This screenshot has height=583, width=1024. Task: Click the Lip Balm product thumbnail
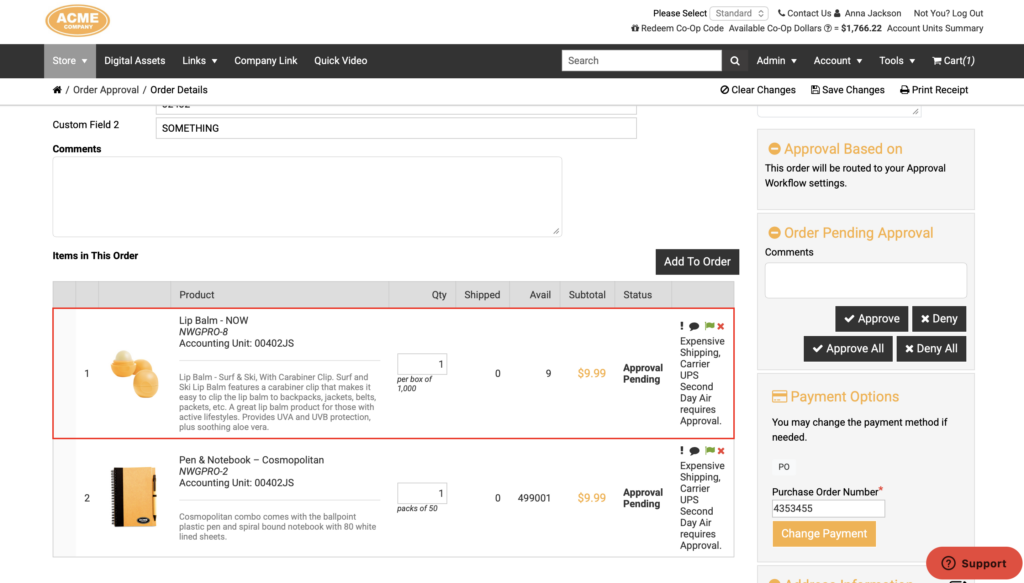coord(135,373)
